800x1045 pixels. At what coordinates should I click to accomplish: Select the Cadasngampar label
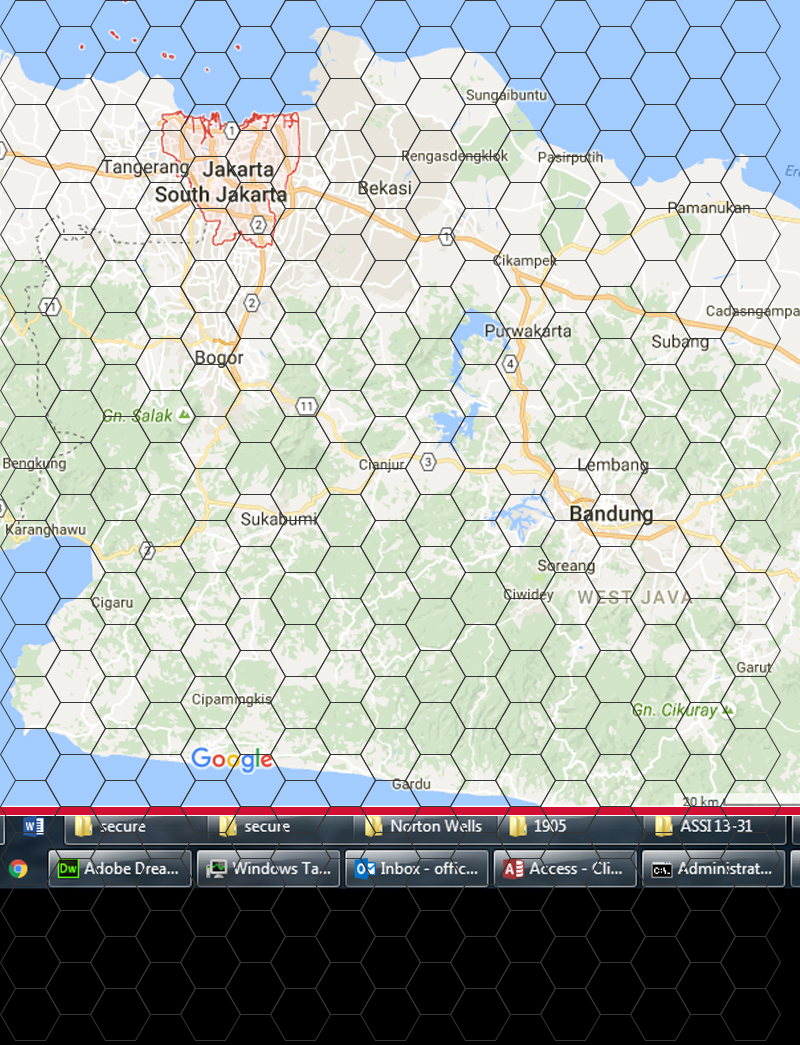pyautogui.click(x=753, y=311)
